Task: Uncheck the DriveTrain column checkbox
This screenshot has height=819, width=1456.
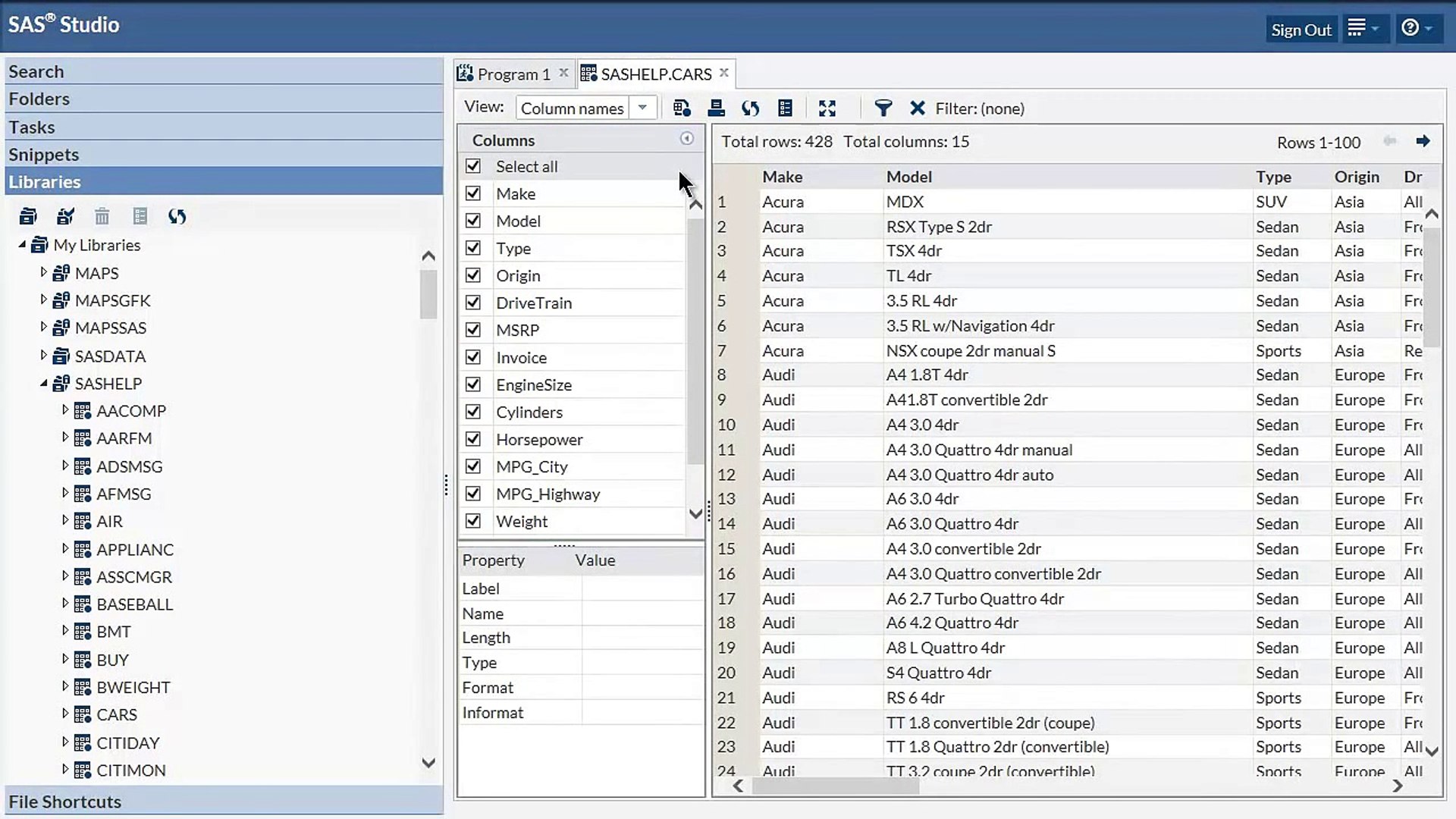Action: [x=473, y=303]
